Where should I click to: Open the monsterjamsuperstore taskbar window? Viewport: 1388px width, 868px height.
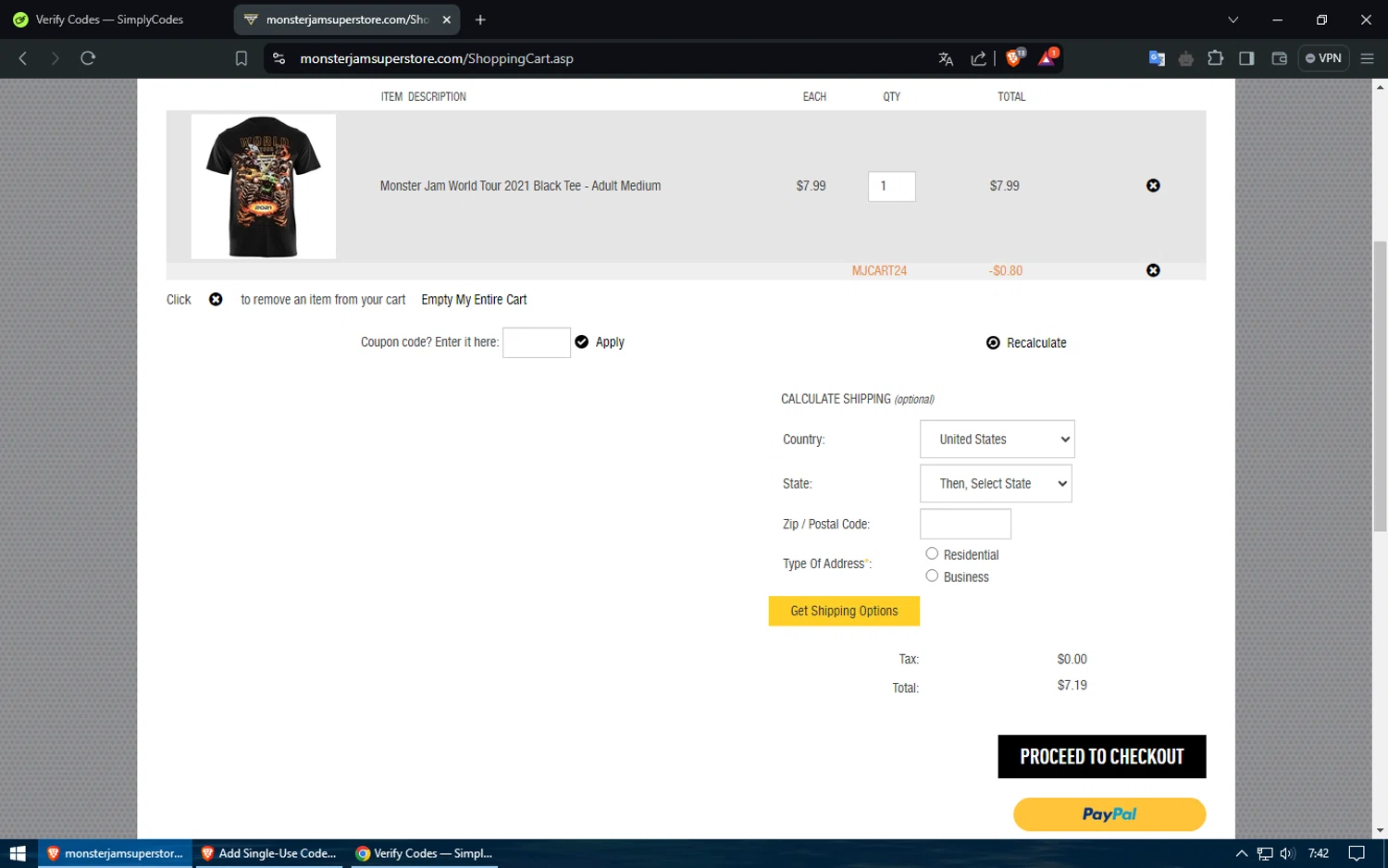click(x=116, y=853)
